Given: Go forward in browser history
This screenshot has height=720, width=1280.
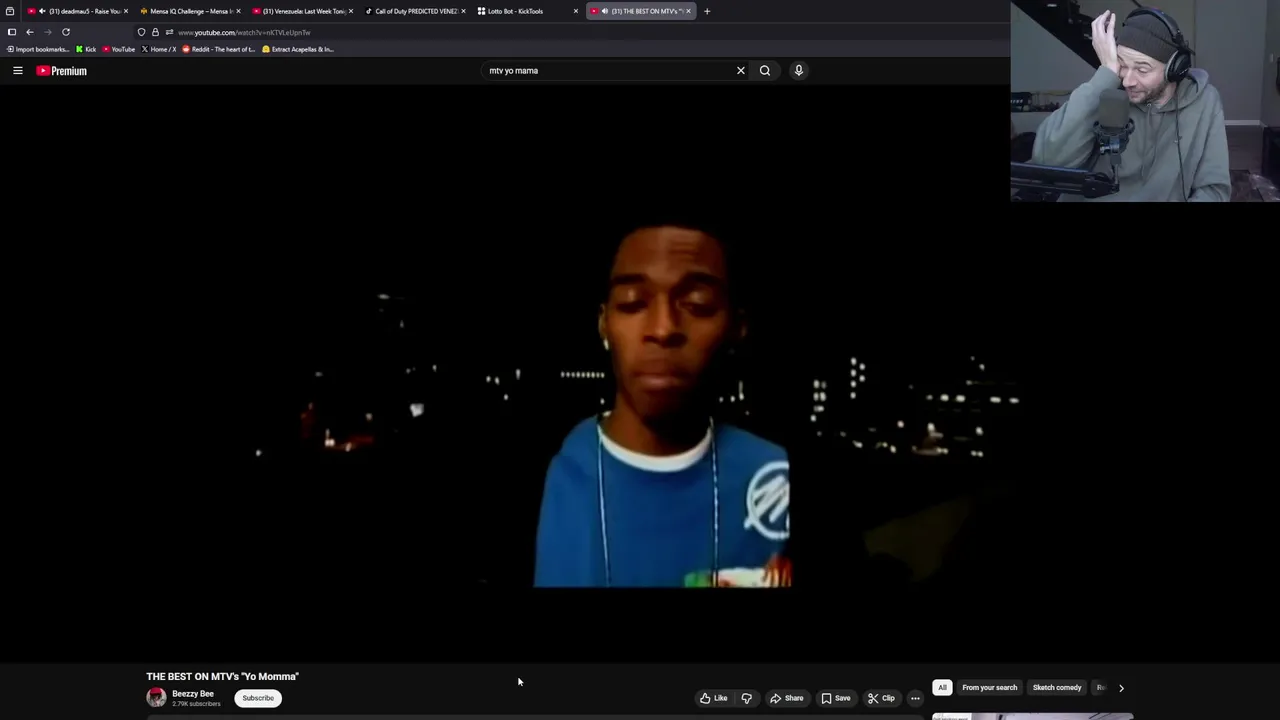Looking at the screenshot, I should tap(48, 32).
